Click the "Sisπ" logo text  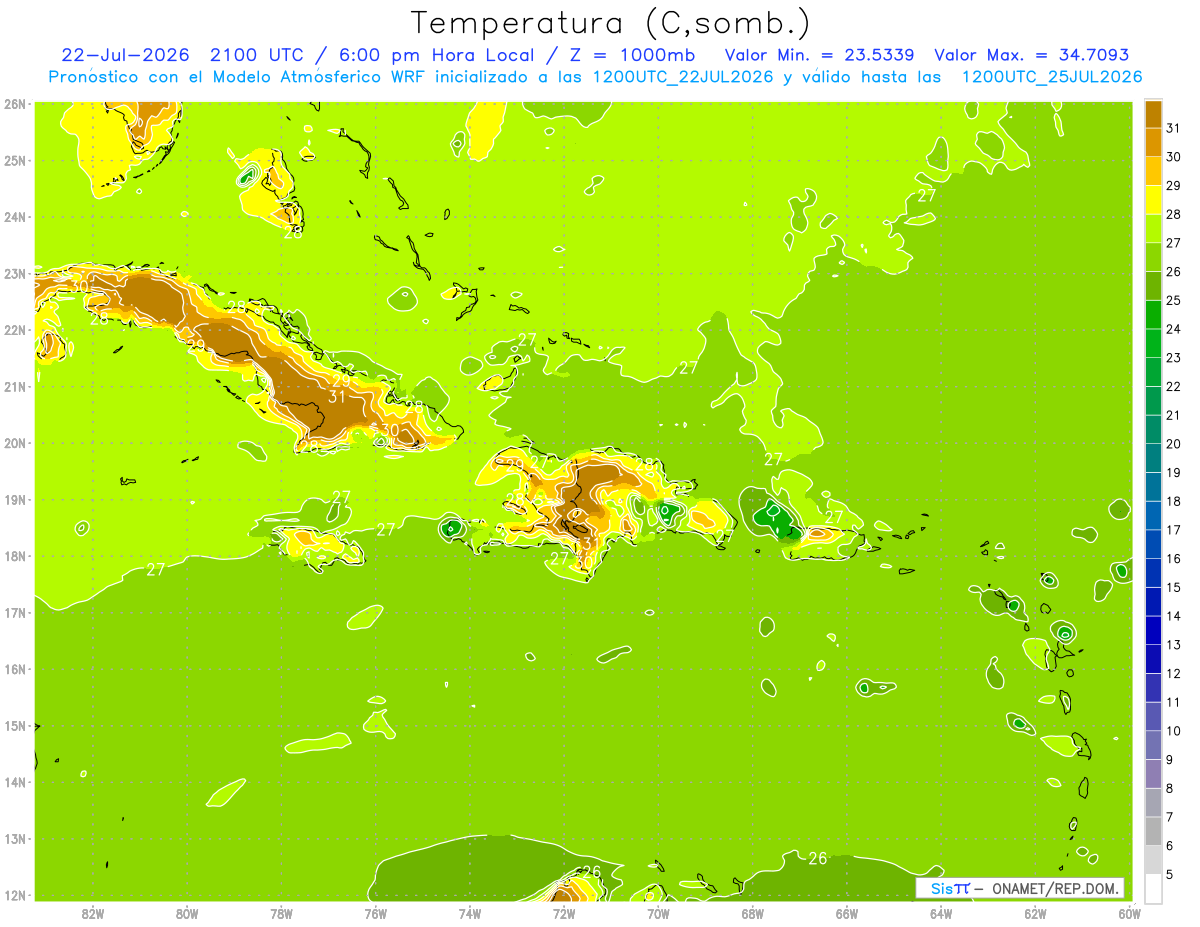pyautogui.click(x=951, y=888)
